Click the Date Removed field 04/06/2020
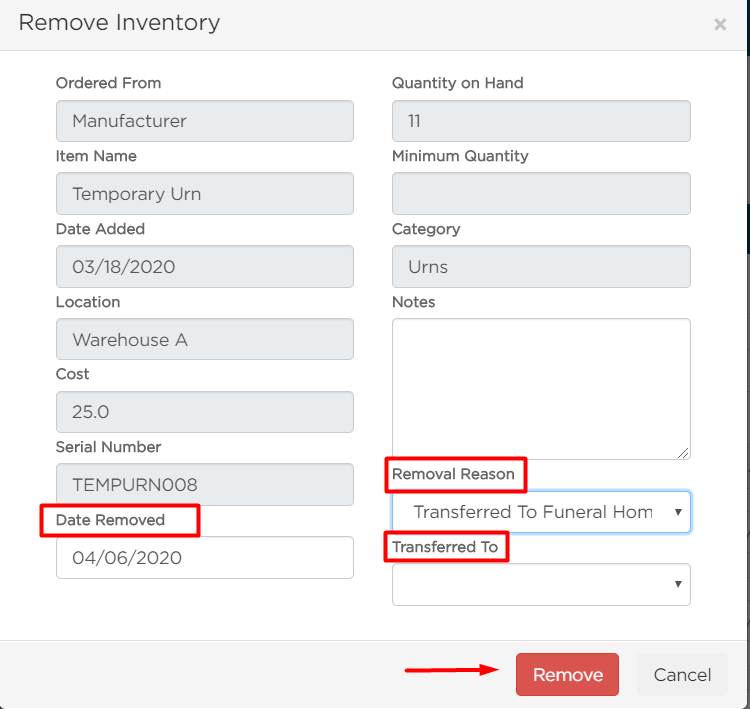Image resolution: width=750 pixels, height=709 pixels. (205, 557)
